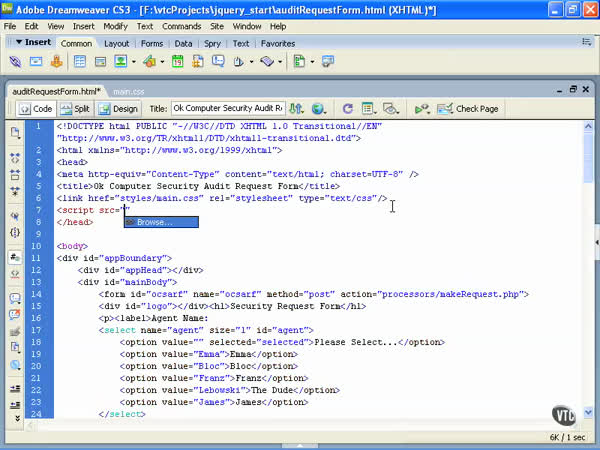Click the Refresh Design View icon

tap(347, 108)
